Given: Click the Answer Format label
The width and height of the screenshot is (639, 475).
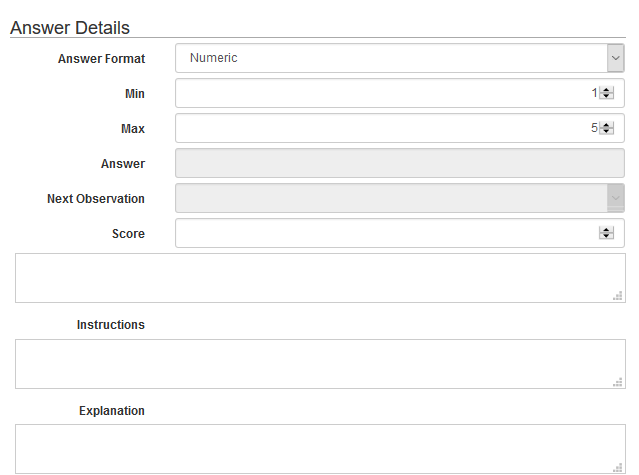Looking at the screenshot, I should pyautogui.click(x=101, y=59).
